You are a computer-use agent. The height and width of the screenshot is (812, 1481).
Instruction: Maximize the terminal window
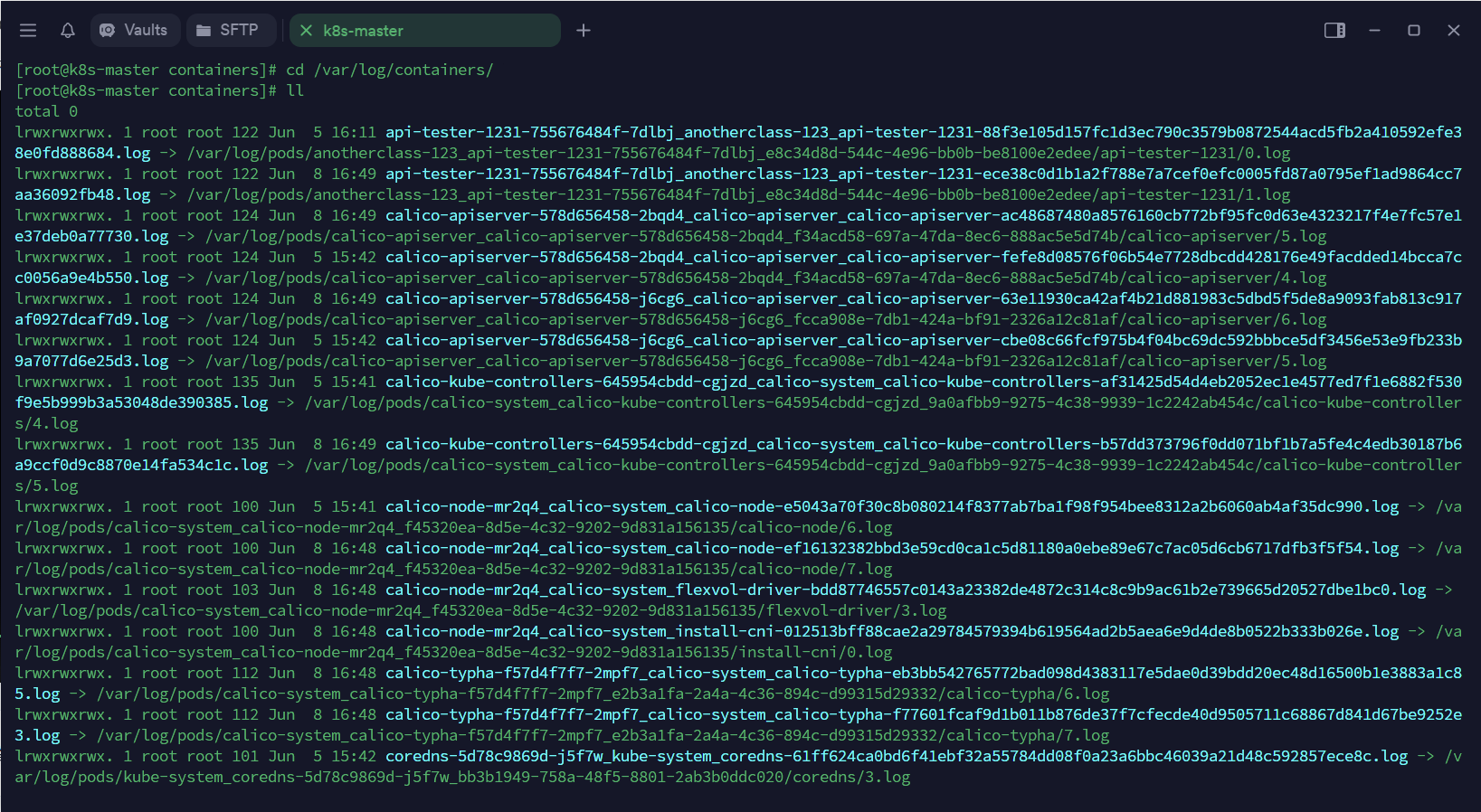pyautogui.click(x=1414, y=30)
